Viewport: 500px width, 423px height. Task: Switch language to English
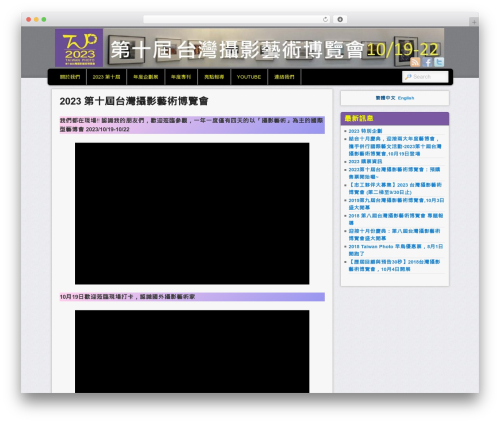[x=406, y=98]
